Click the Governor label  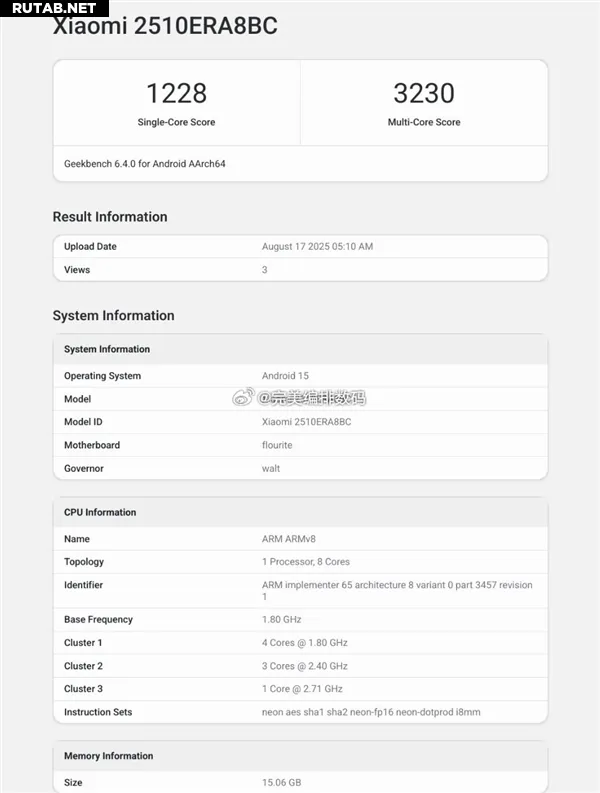click(x=83, y=468)
